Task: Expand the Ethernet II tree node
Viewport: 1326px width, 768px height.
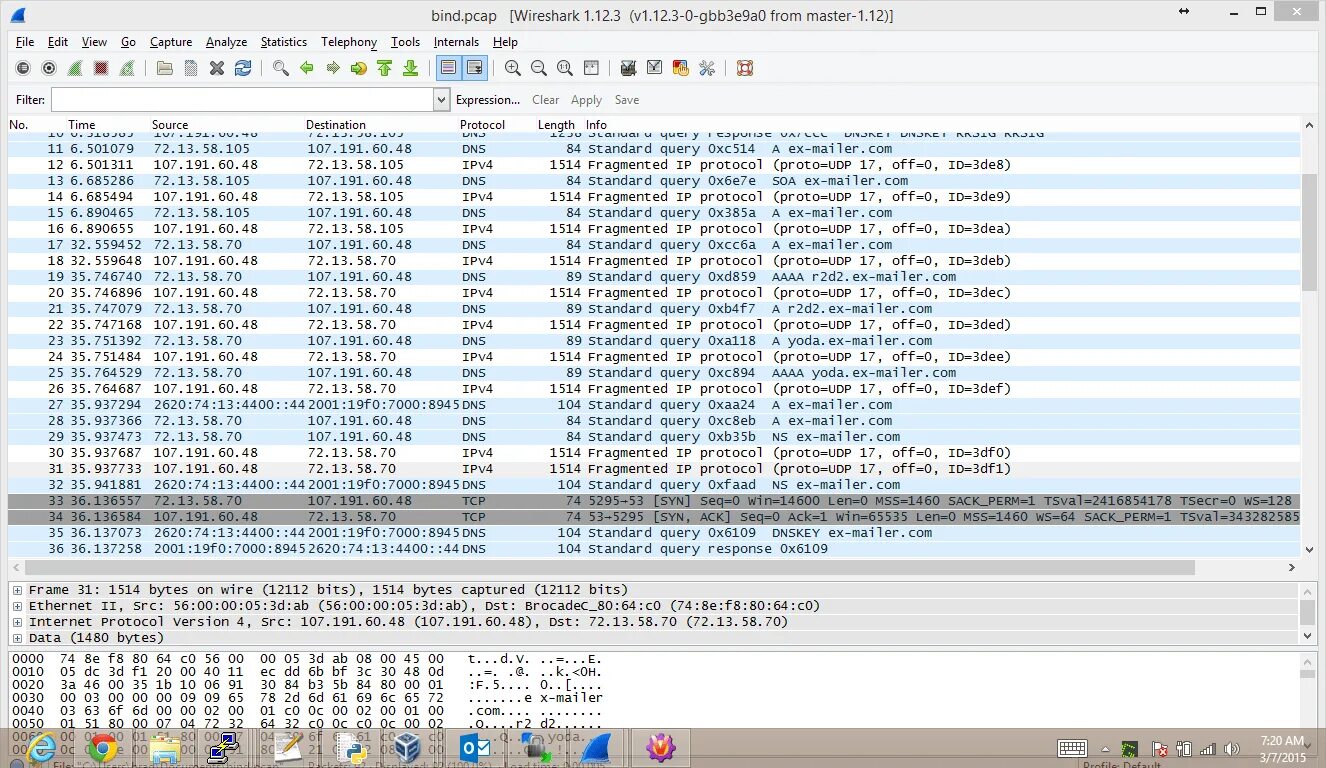Action: 17,606
